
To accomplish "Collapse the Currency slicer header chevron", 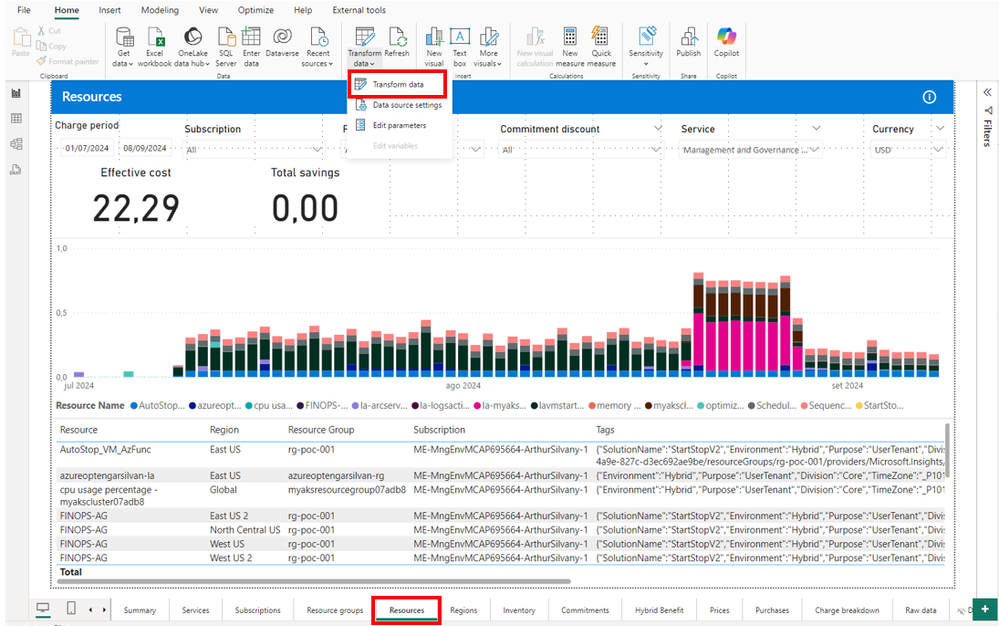I will click(940, 128).
